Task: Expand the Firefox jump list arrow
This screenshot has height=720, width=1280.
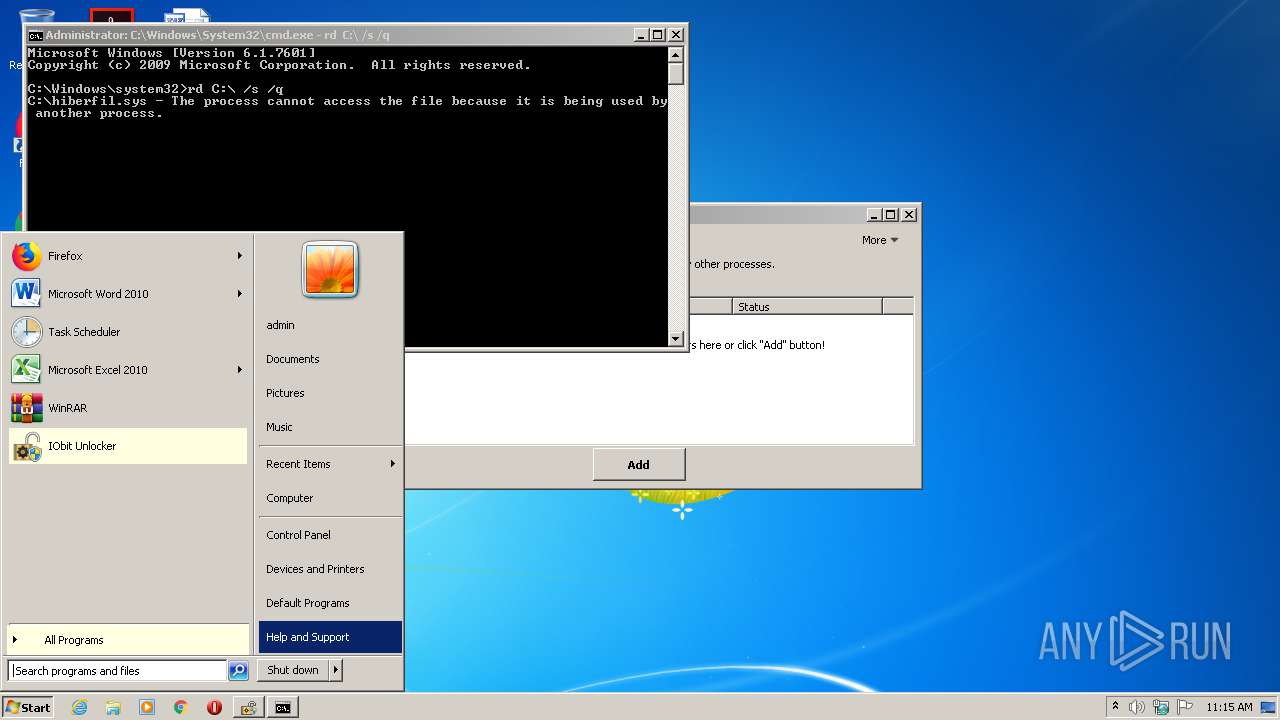Action: 240,256
